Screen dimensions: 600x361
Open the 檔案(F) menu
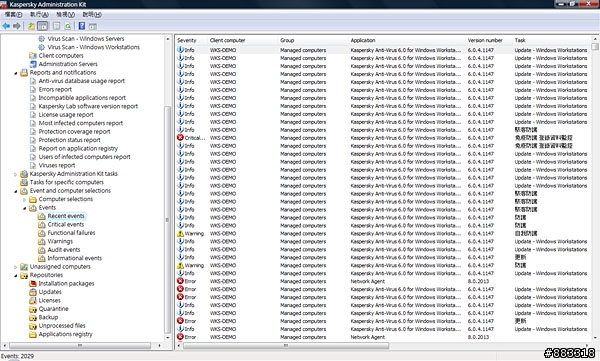click(13, 14)
